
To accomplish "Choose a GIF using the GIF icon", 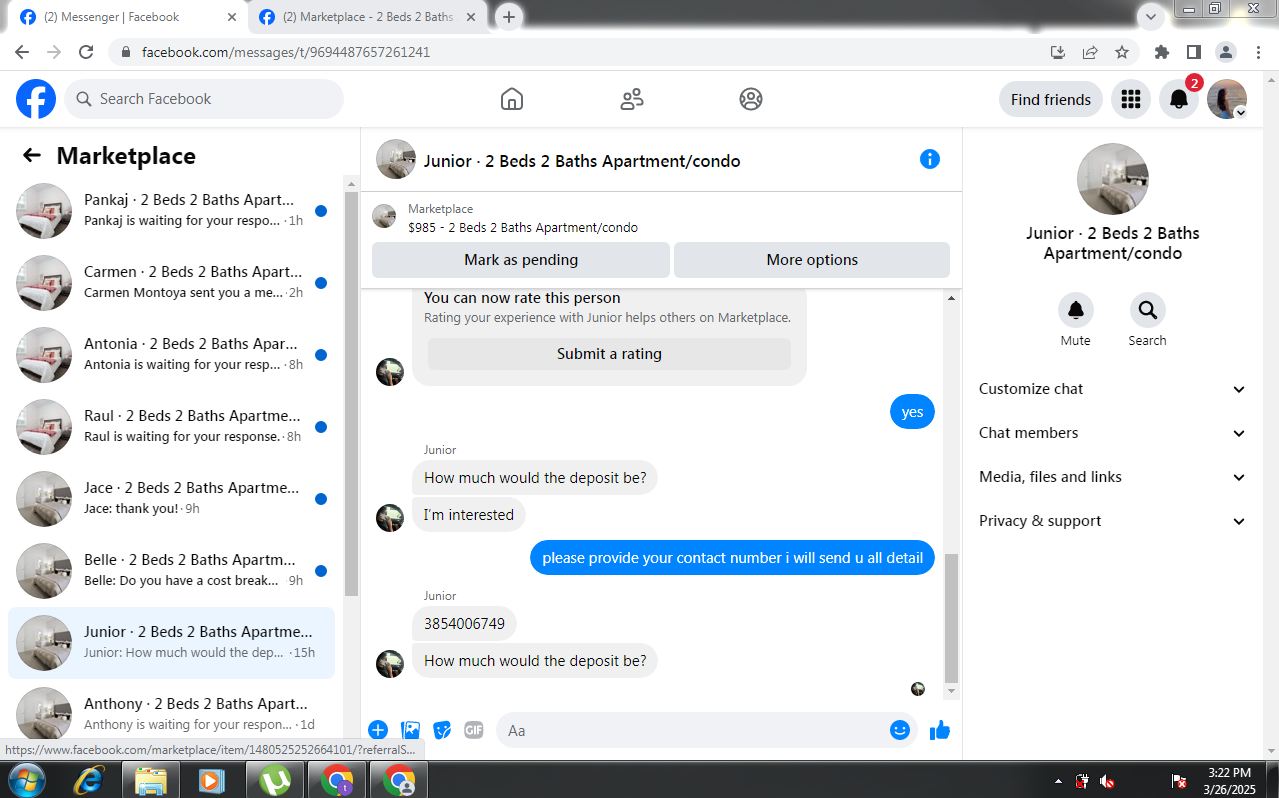I will pos(474,730).
